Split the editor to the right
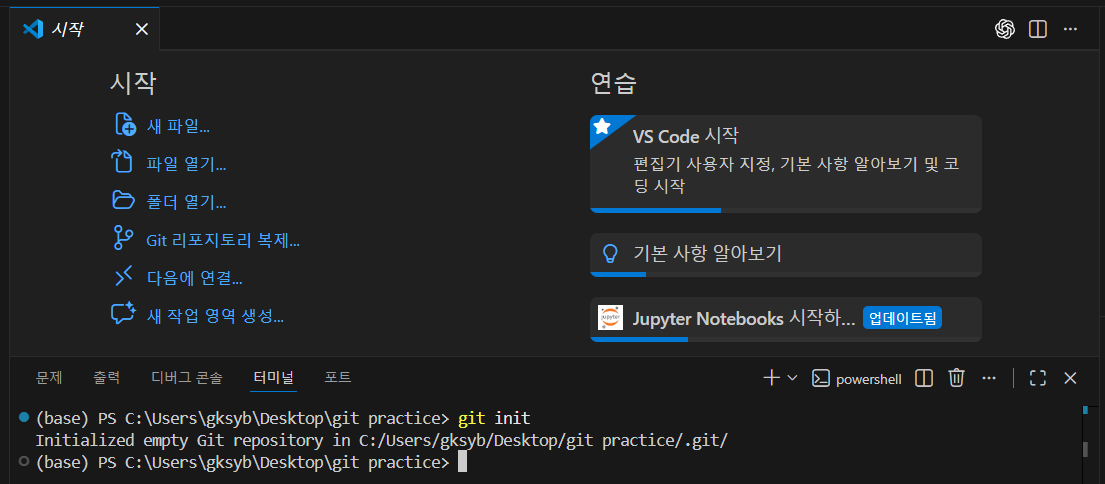This screenshot has height=484, width=1105. pyautogui.click(x=1037, y=29)
